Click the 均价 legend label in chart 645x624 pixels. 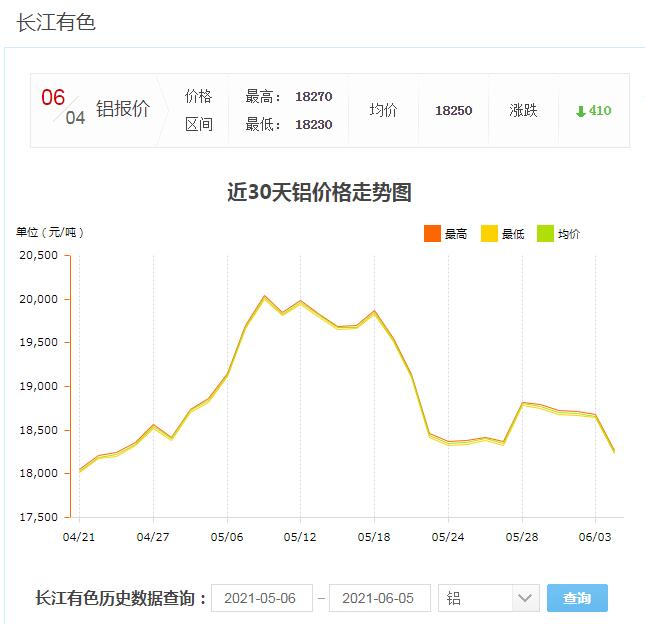[x=569, y=234]
